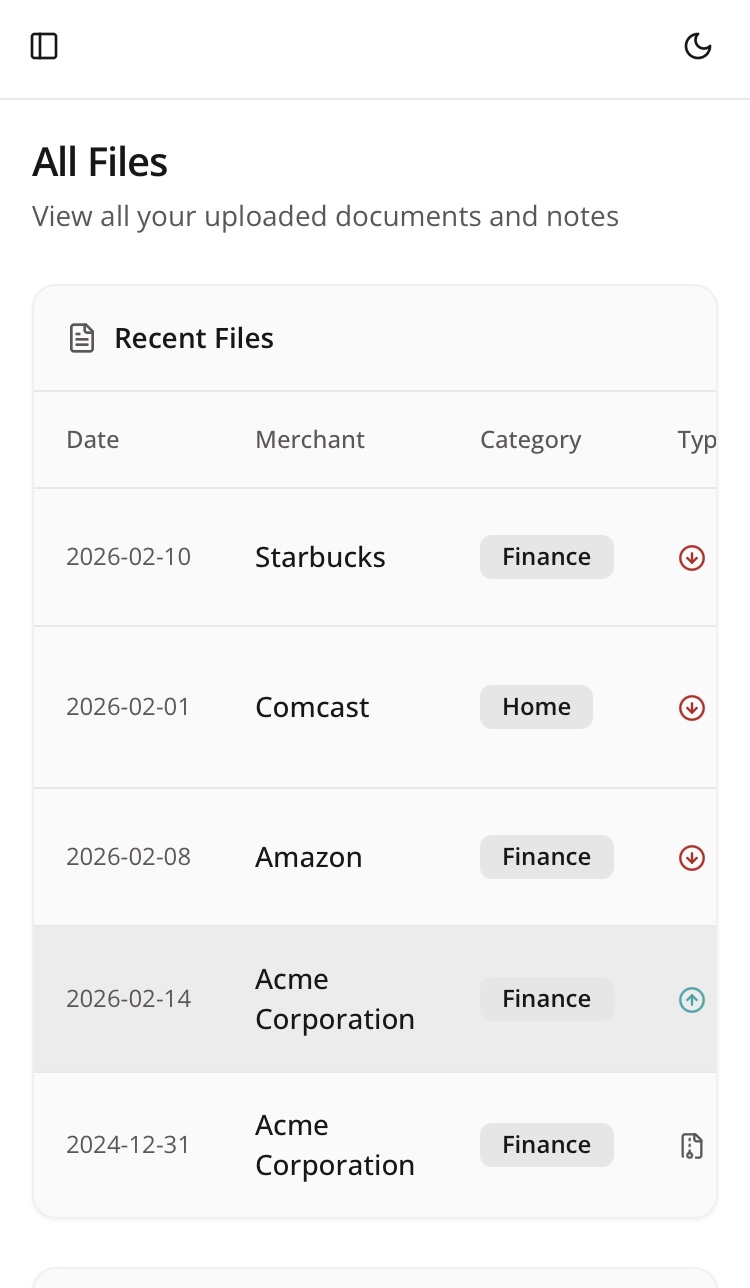Click Finance badge in Amazon row
Viewport: 750px width, 1288px height.
[546, 857]
